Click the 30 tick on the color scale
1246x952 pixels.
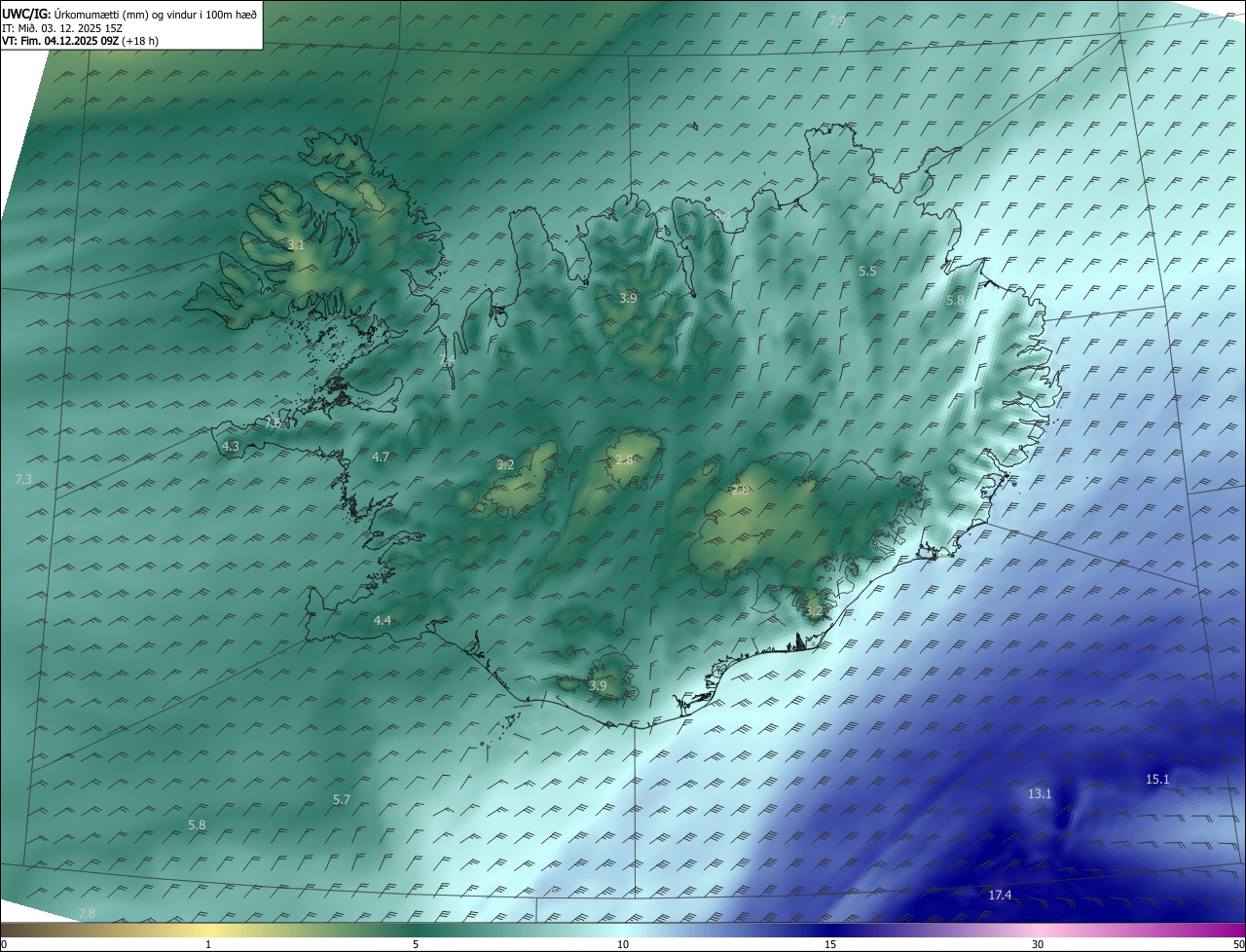click(1038, 944)
